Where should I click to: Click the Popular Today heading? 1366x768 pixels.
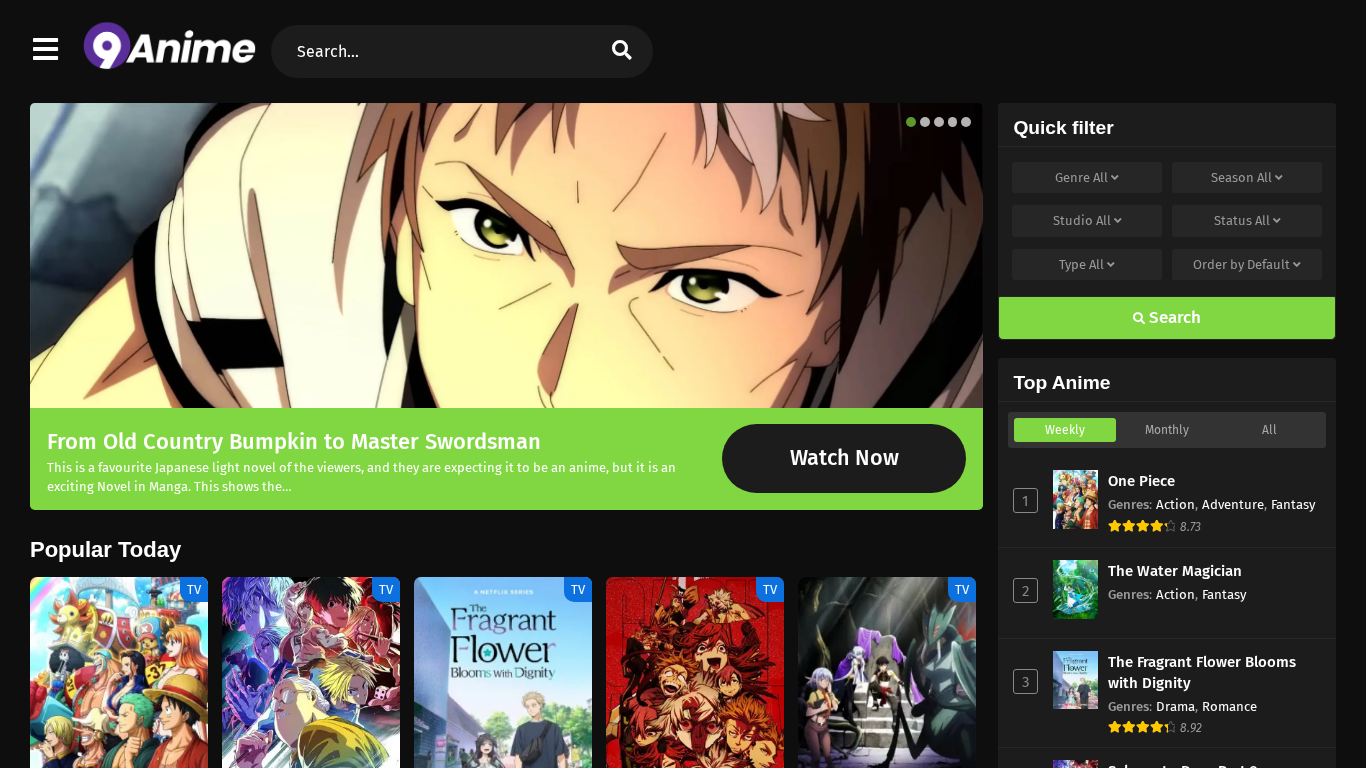pos(106,550)
